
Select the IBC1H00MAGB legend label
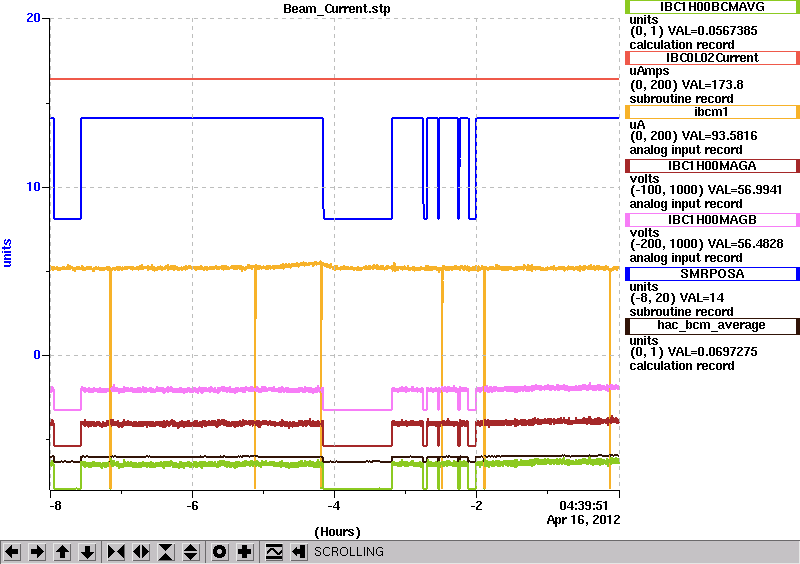[712, 220]
